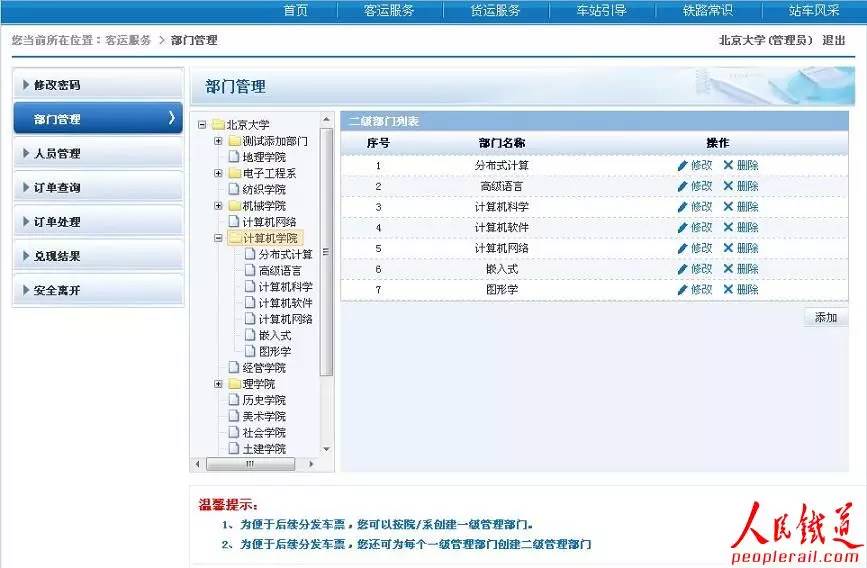Click document icon of 地理学院

234,157
